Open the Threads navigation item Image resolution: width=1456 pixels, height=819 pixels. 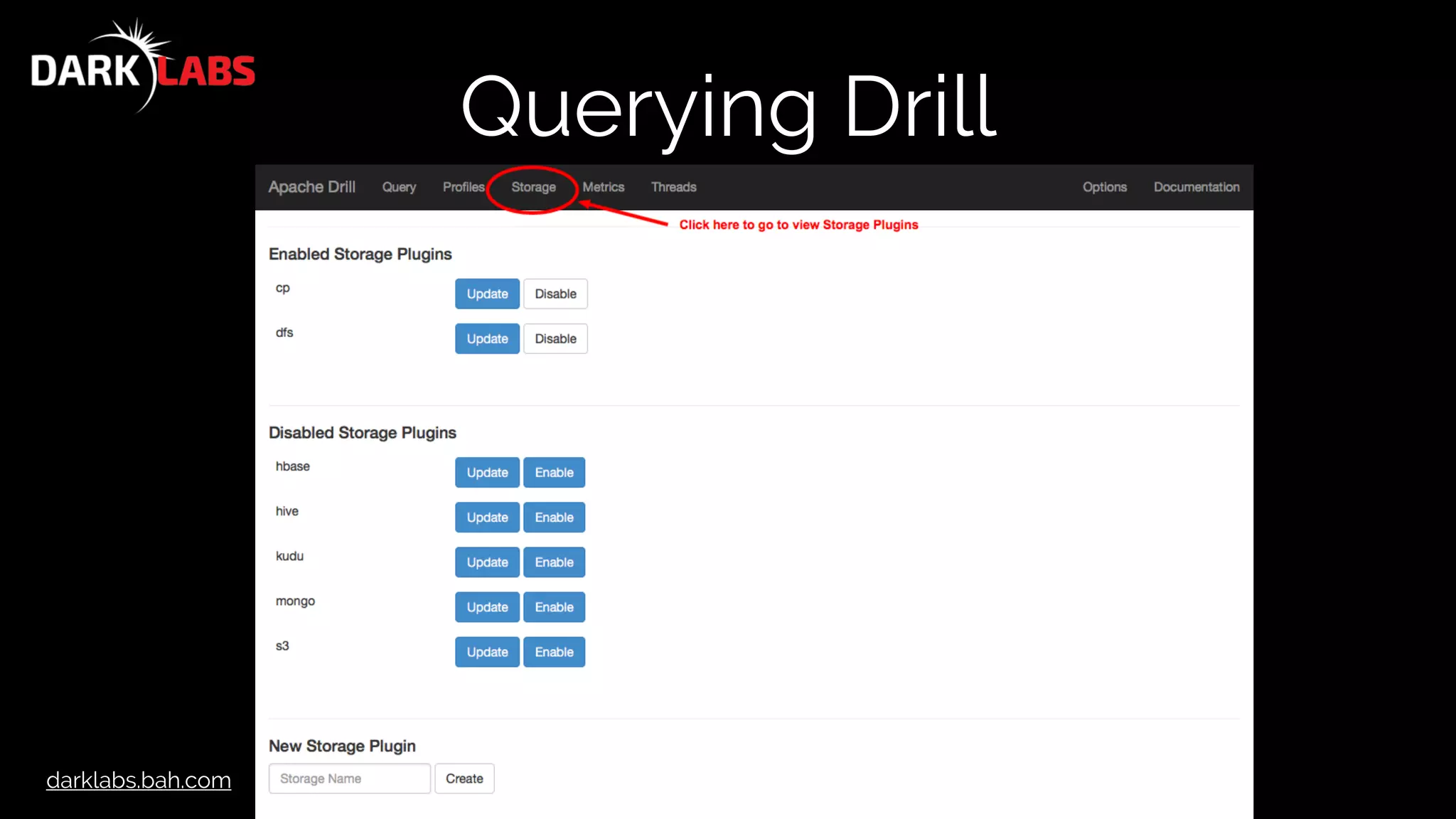click(673, 187)
